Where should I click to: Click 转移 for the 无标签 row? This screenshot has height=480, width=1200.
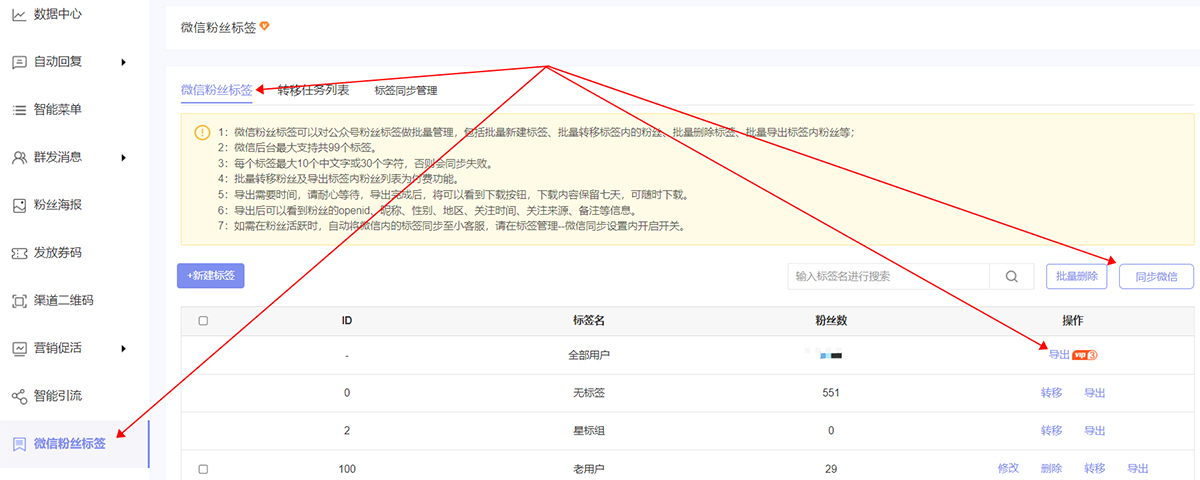tap(1051, 393)
